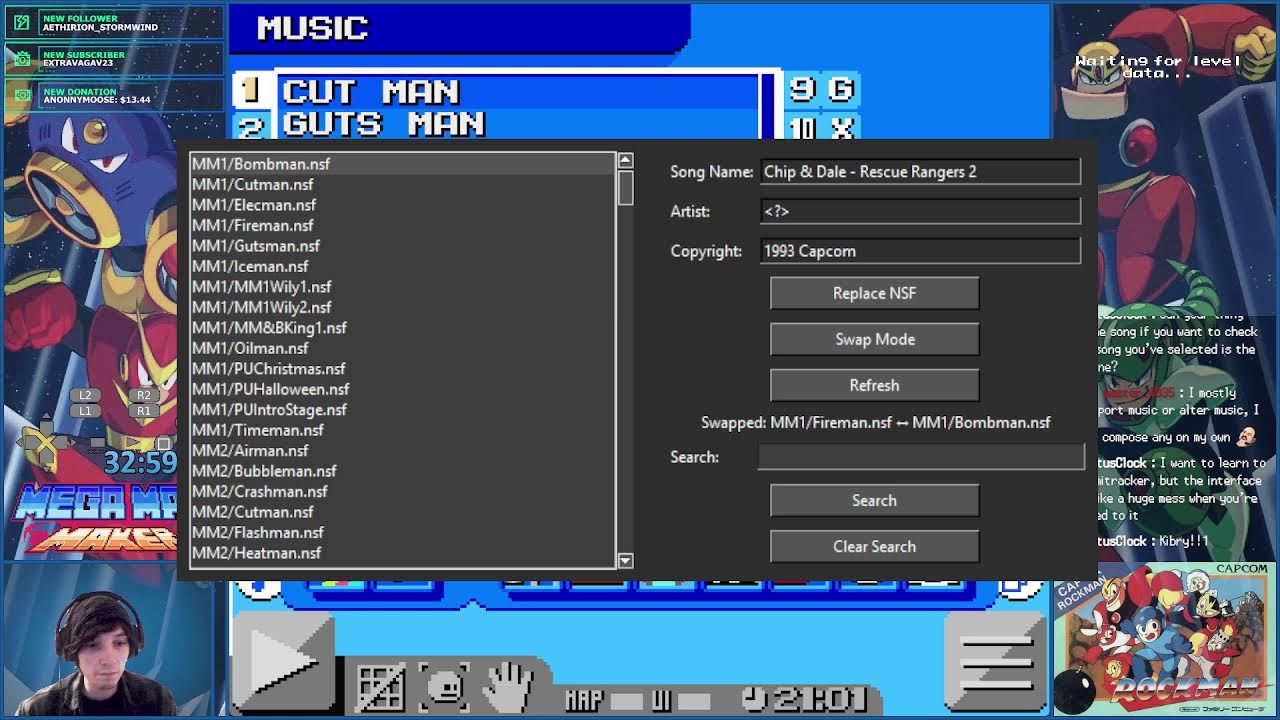The image size is (1280, 720).
Task: Select MM1/Fireman.nsf in the list
Action: [403, 225]
